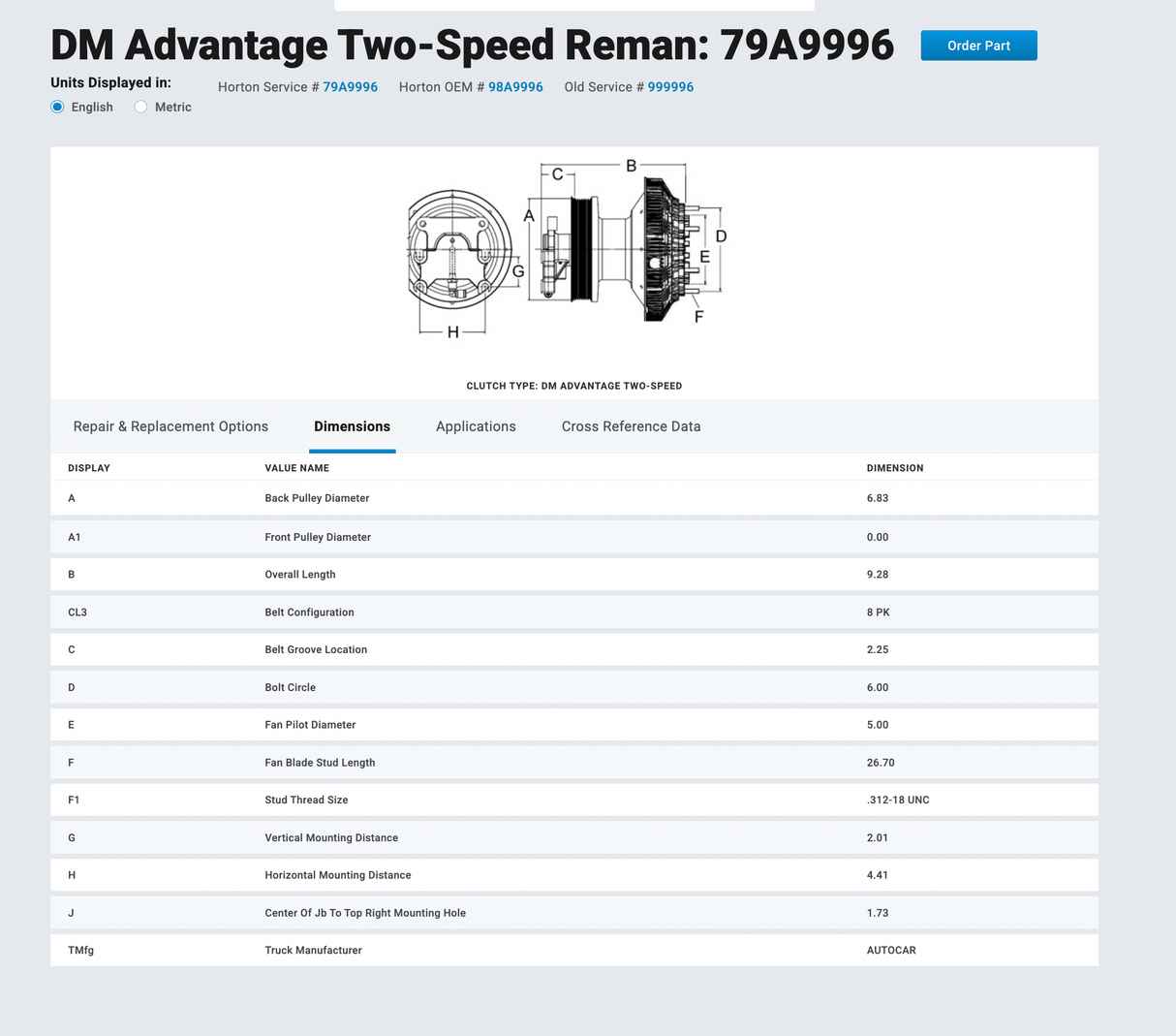Select the Bolt Circle row
The image size is (1176, 1036).
pos(573,687)
